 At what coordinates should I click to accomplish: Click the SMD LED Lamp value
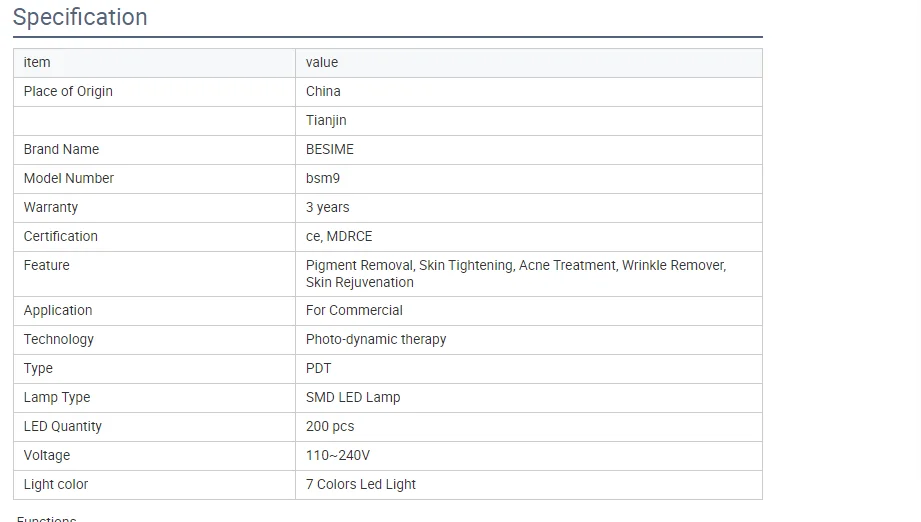[x=353, y=397]
